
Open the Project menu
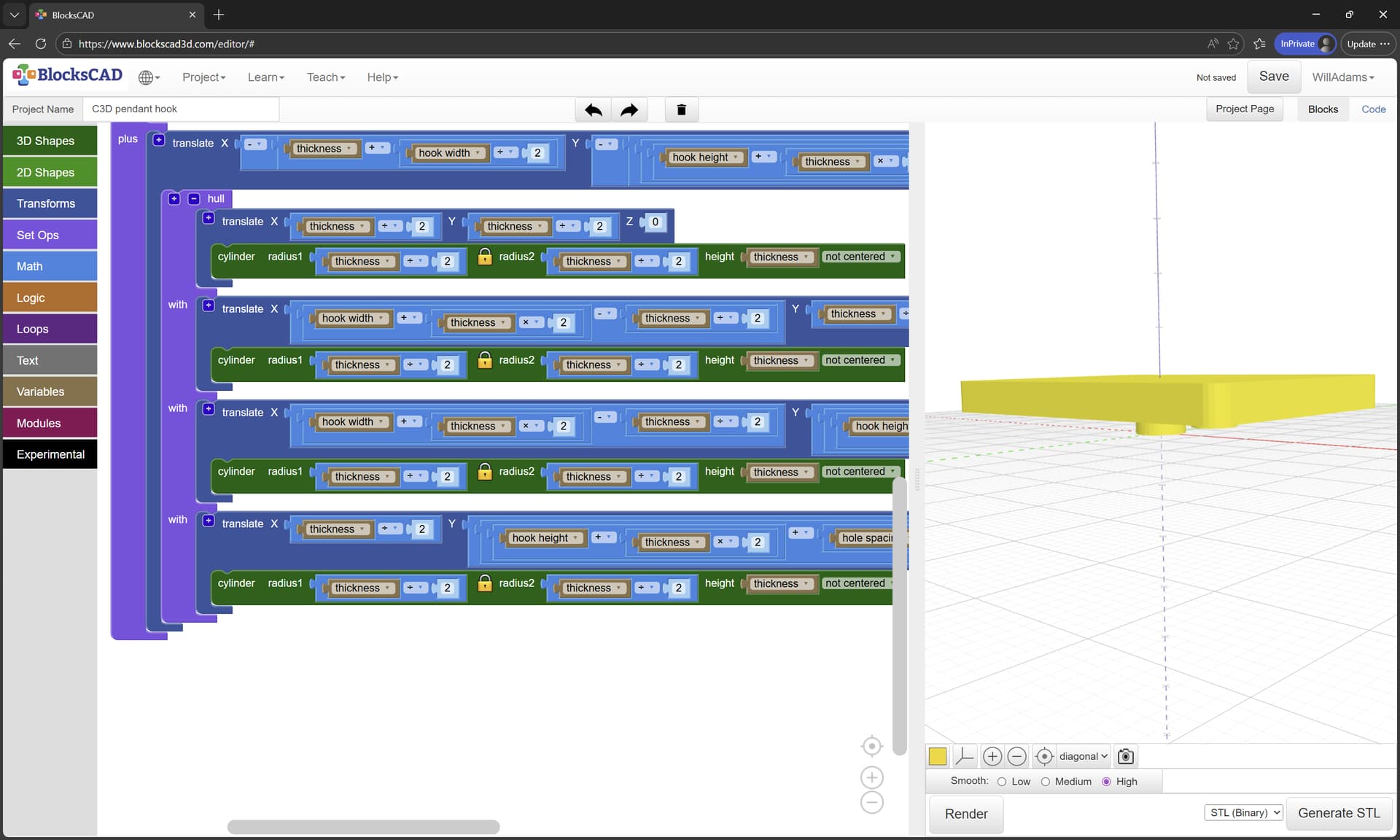point(203,77)
